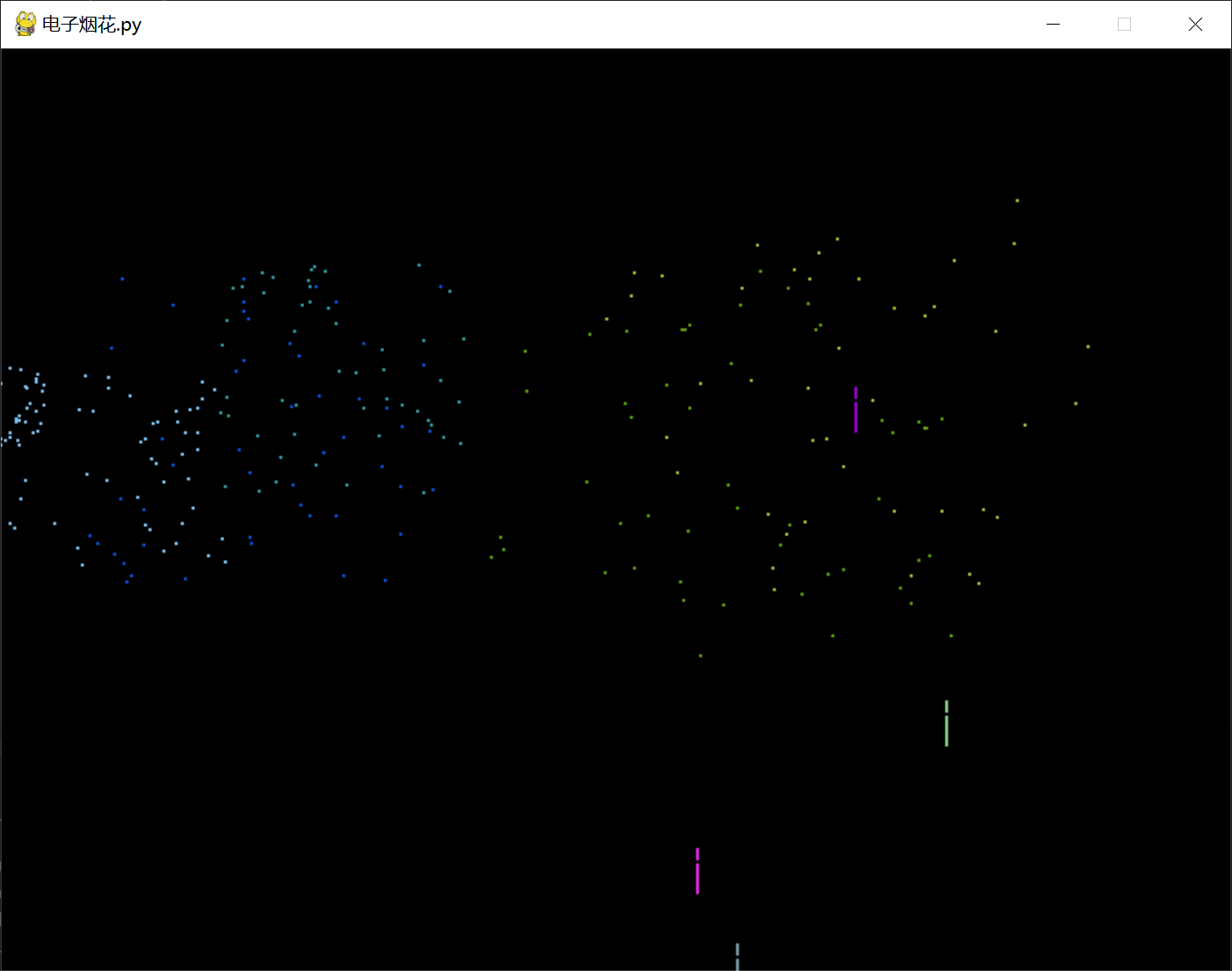Click the lowest green spark below yellow burst
Viewport: 1232px width, 971px height.
(x=700, y=656)
